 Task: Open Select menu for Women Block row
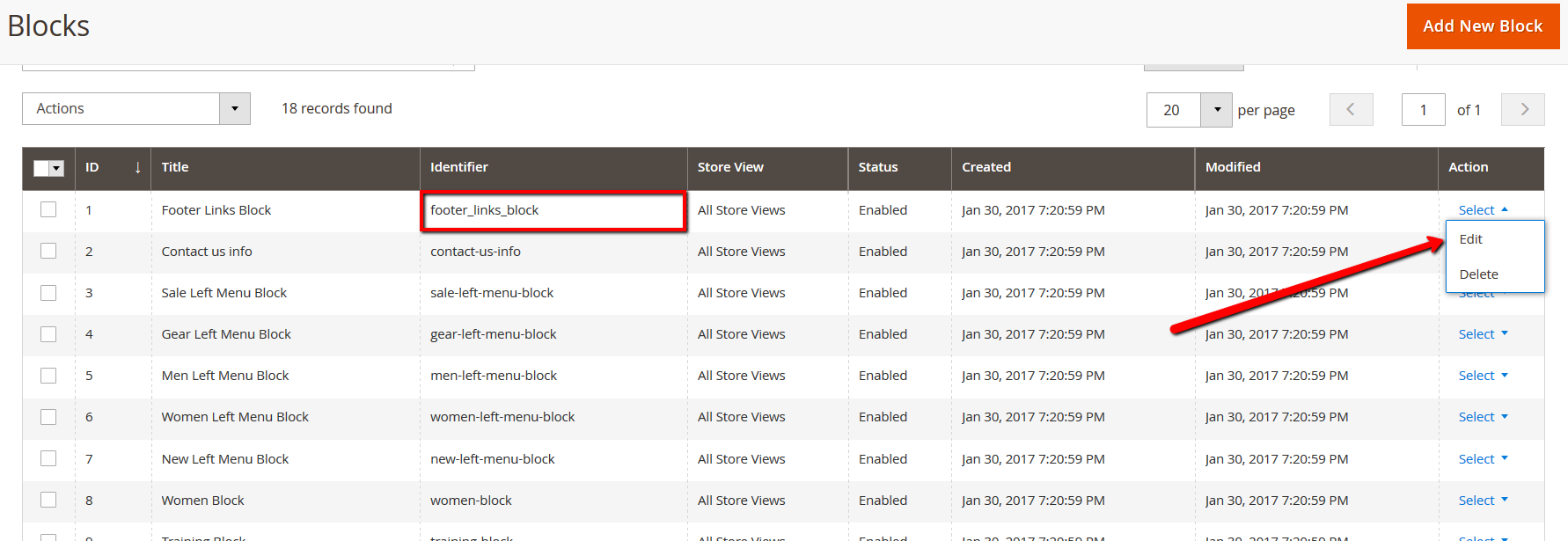tap(1483, 501)
